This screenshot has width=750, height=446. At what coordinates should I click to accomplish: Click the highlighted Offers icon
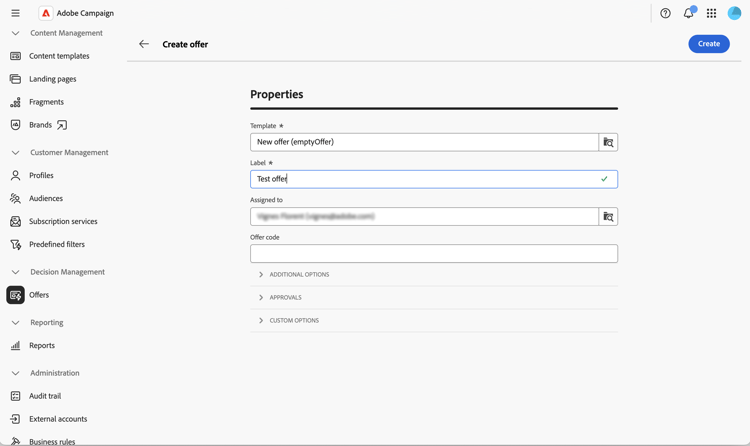point(15,295)
